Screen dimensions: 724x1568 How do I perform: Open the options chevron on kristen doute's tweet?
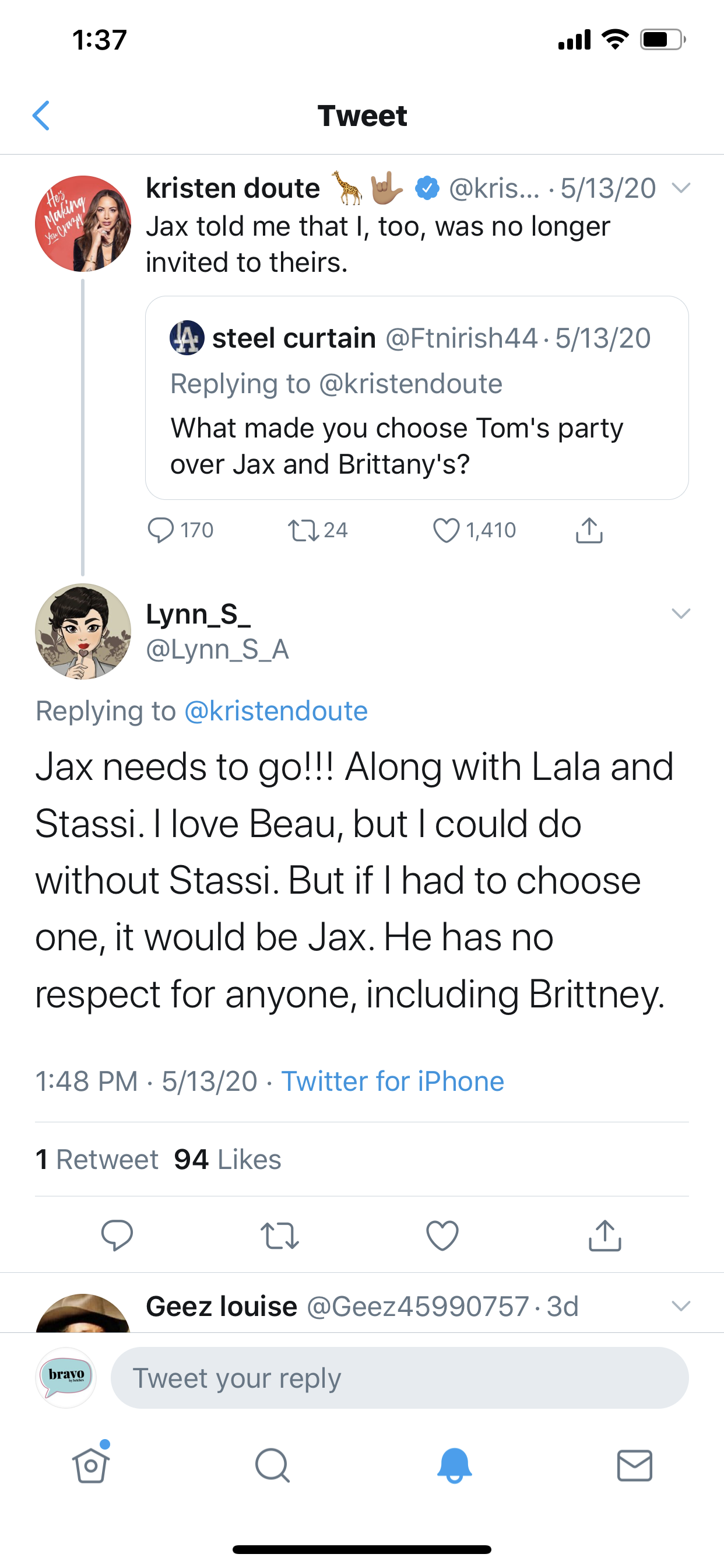(x=682, y=187)
